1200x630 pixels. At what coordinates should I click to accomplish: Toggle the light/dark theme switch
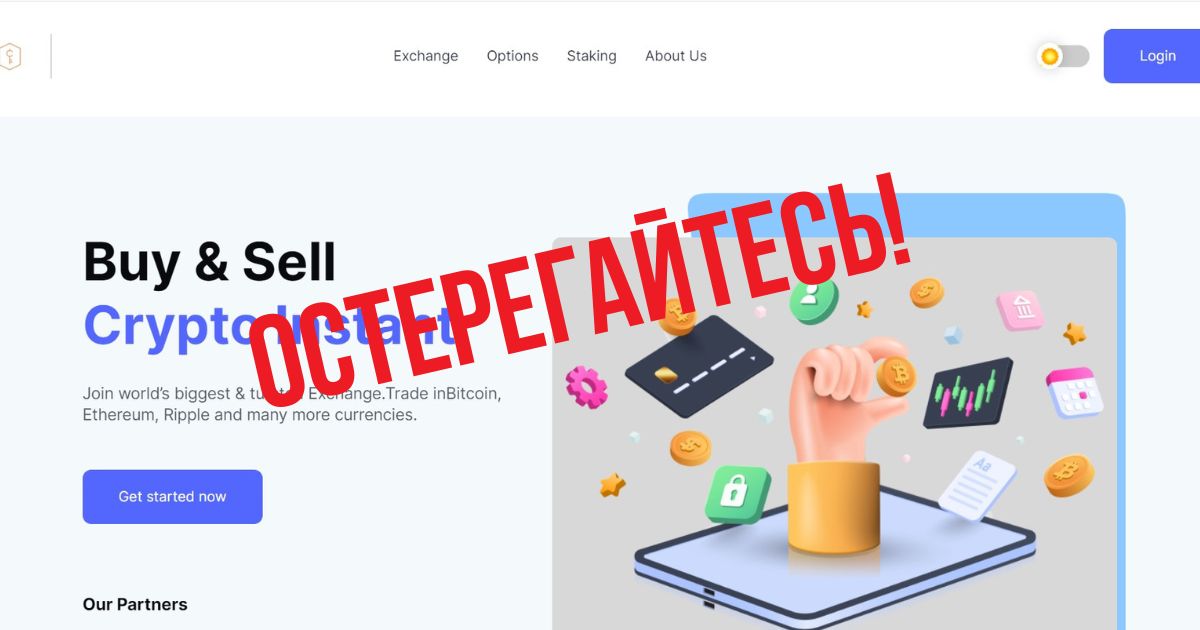point(1064,56)
